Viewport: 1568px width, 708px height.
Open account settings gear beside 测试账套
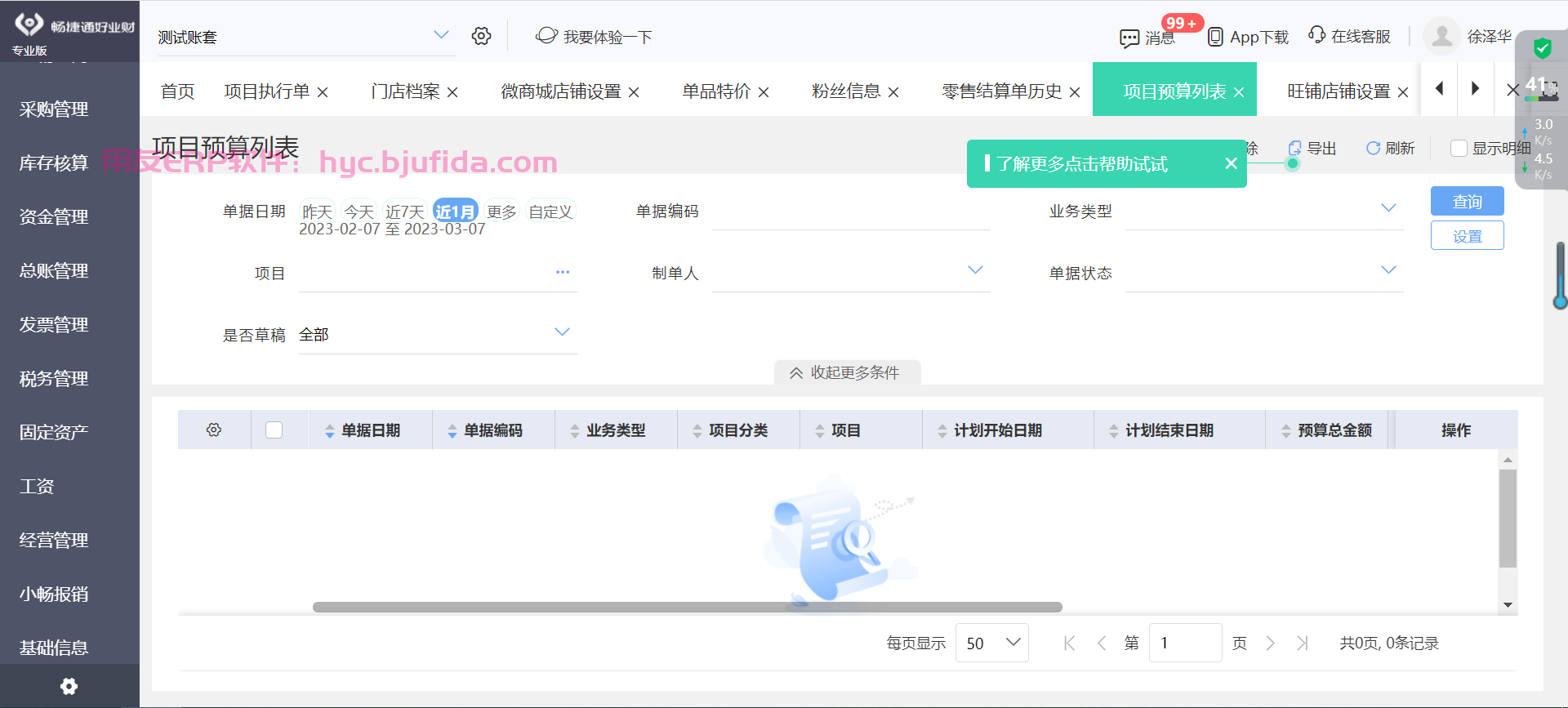tap(481, 36)
